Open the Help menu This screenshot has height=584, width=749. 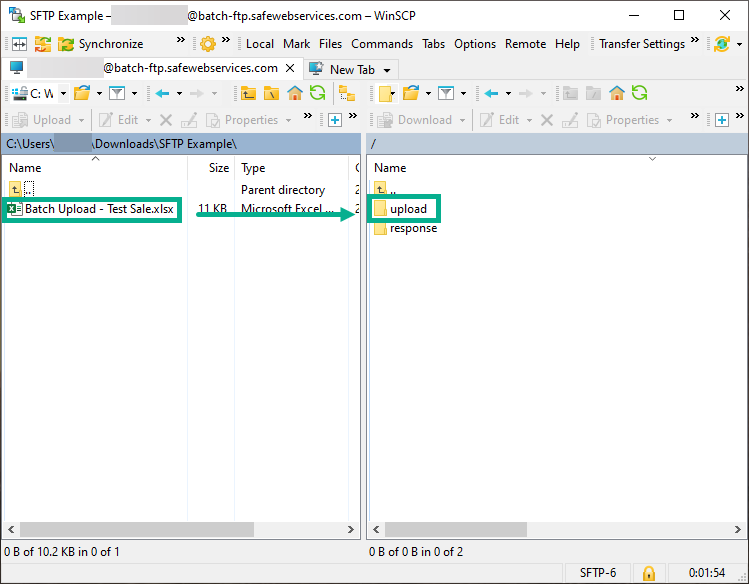coord(567,44)
